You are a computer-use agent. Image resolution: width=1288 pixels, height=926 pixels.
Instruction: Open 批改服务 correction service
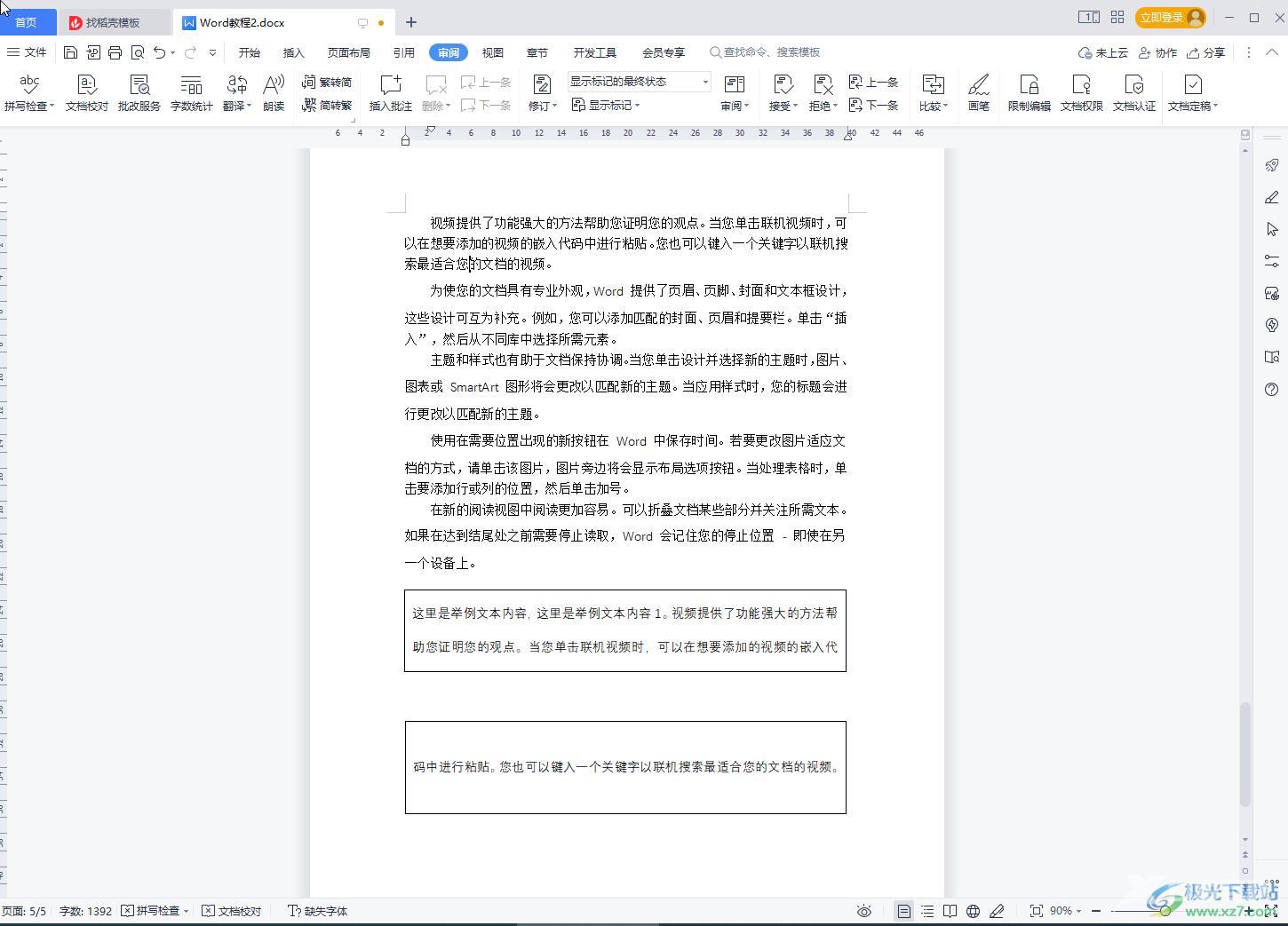pyautogui.click(x=139, y=92)
